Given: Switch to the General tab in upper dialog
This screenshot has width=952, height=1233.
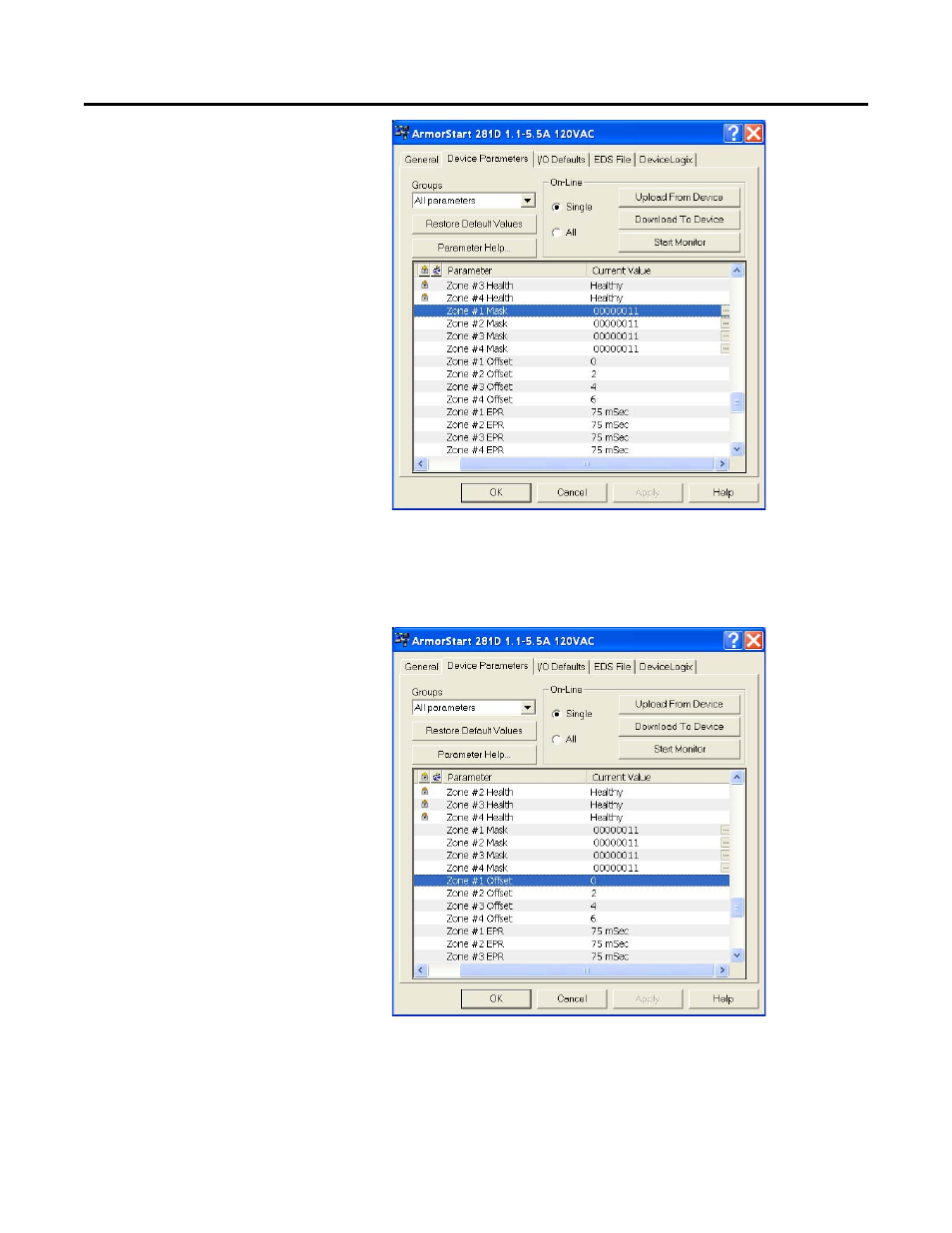Looking at the screenshot, I should [421, 160].
